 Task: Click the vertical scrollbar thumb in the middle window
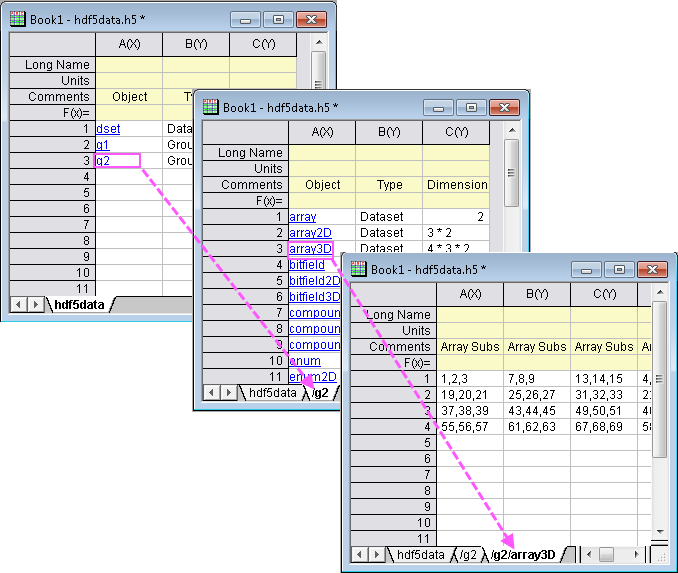(x=511, y=170)
